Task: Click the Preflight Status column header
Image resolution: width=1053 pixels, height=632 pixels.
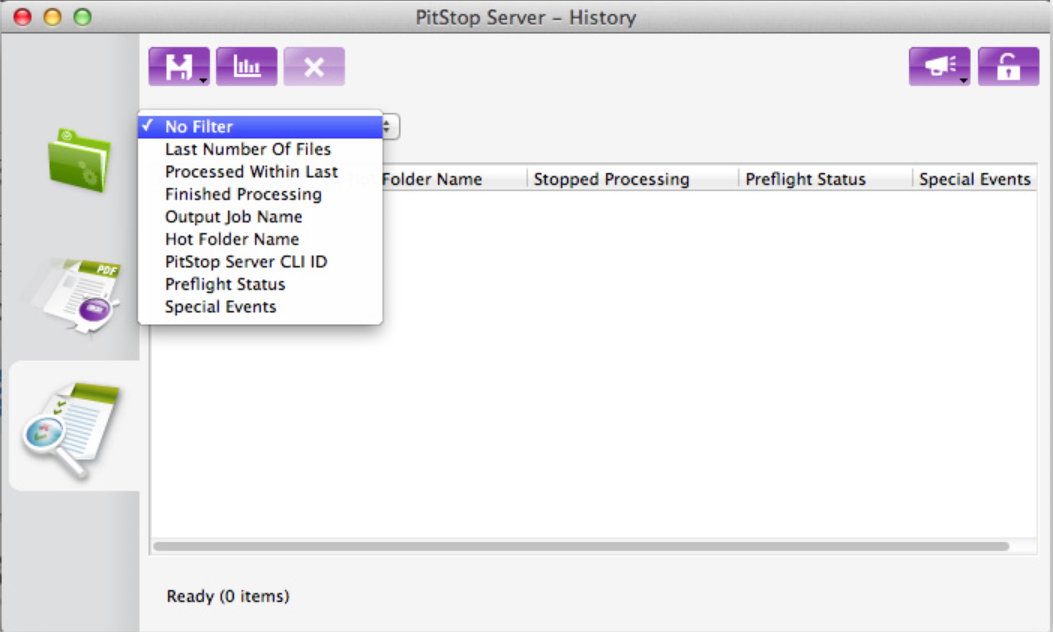Action: tap(805, 180)
